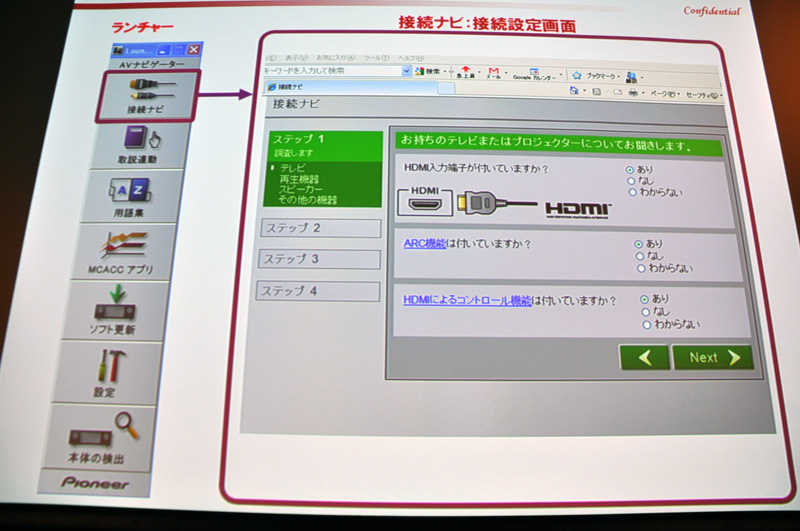Image resolution: width=800 pixels, height=531 pixels.
Task: Select わからない for ARC機能 question
Action: (x=641, y=268)
